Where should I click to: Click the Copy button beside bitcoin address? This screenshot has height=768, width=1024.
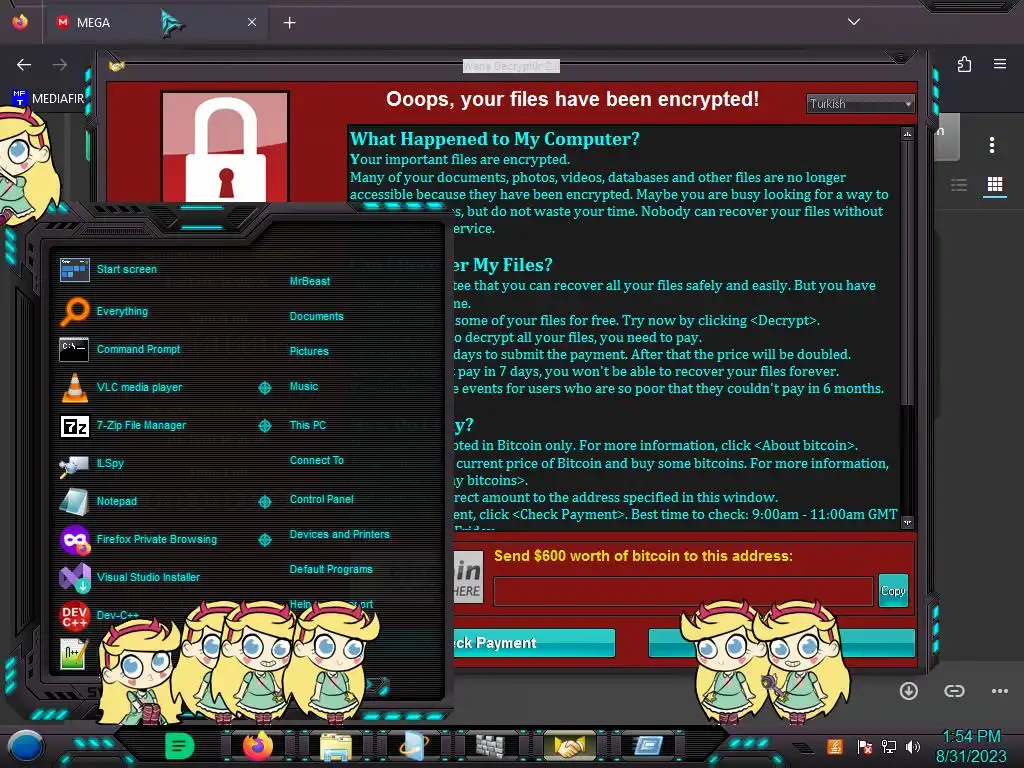[893, 591]
